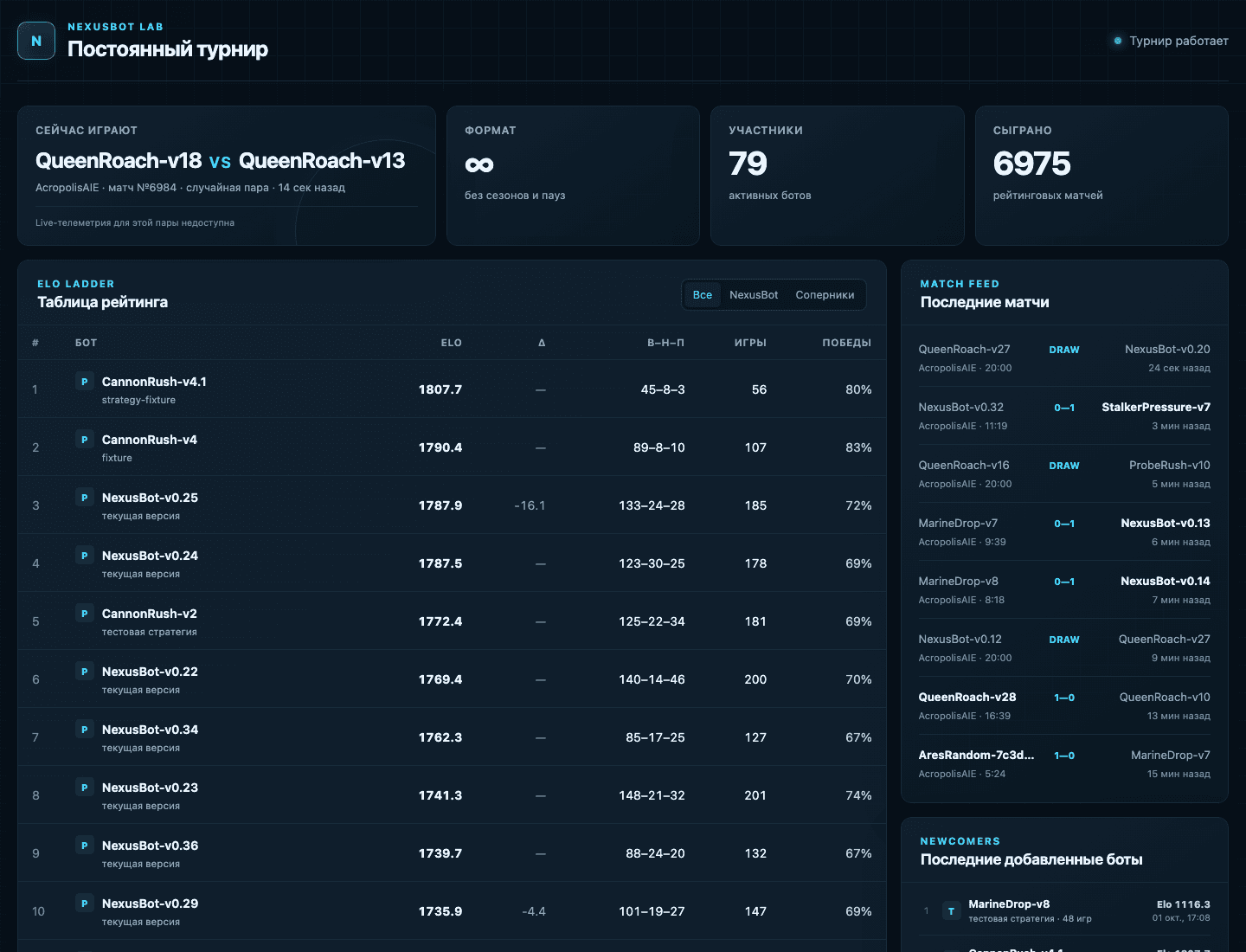Select the Все filter tab
The width and height of the screenshot is (1246, 952).
[703, 295]
